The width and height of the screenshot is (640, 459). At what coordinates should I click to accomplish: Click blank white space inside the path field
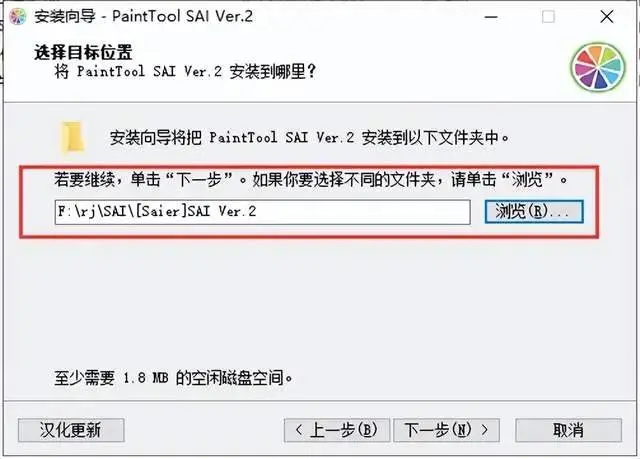[363, 212]
